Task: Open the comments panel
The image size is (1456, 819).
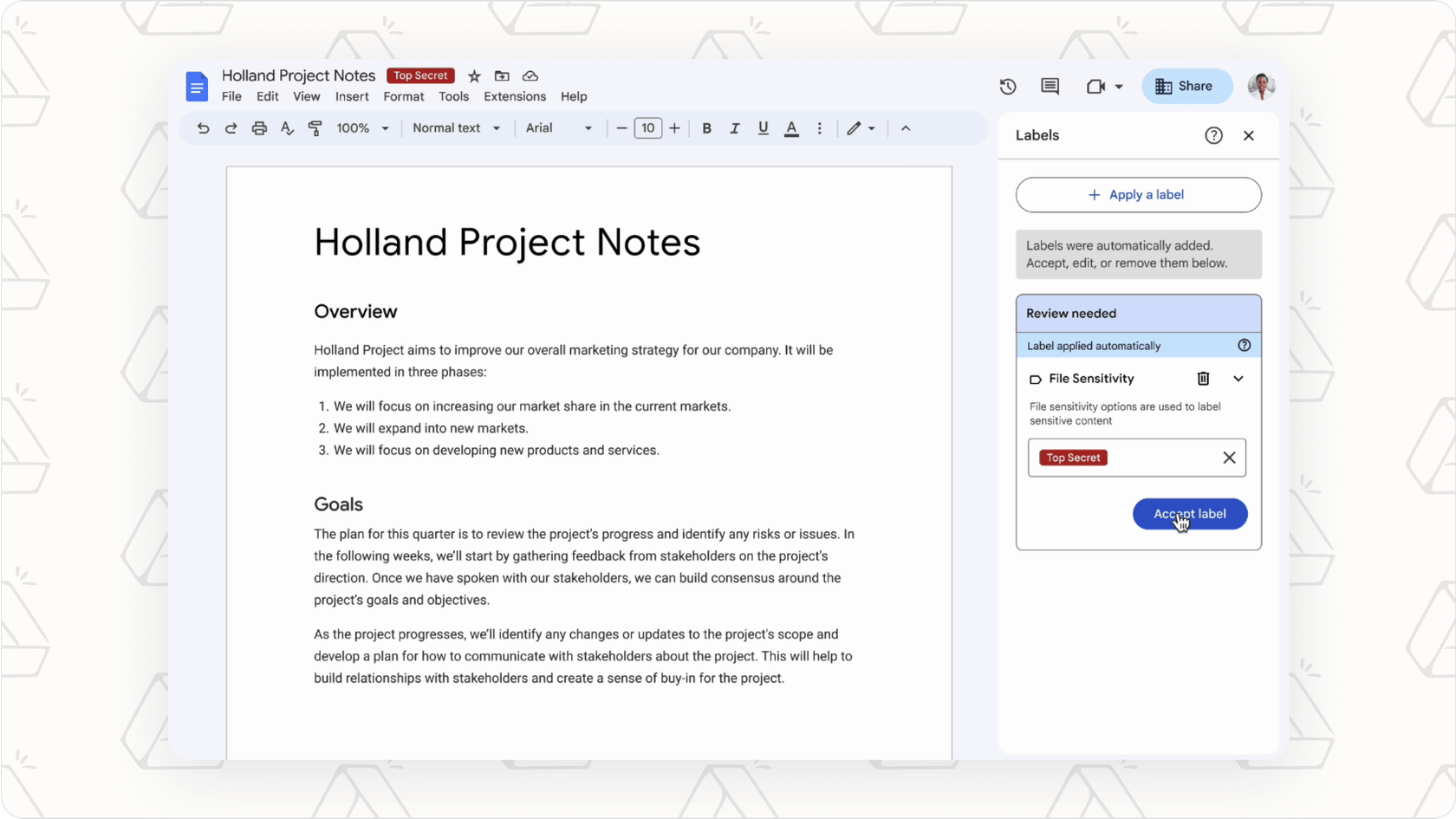Action: (1050, 87)
